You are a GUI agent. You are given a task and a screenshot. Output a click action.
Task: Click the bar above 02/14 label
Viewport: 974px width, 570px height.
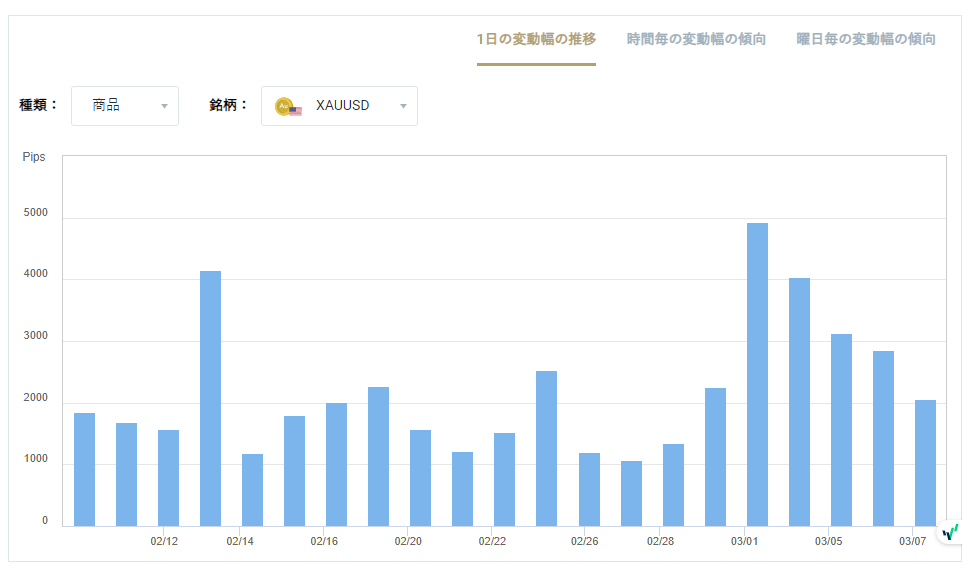coord(252,490)
